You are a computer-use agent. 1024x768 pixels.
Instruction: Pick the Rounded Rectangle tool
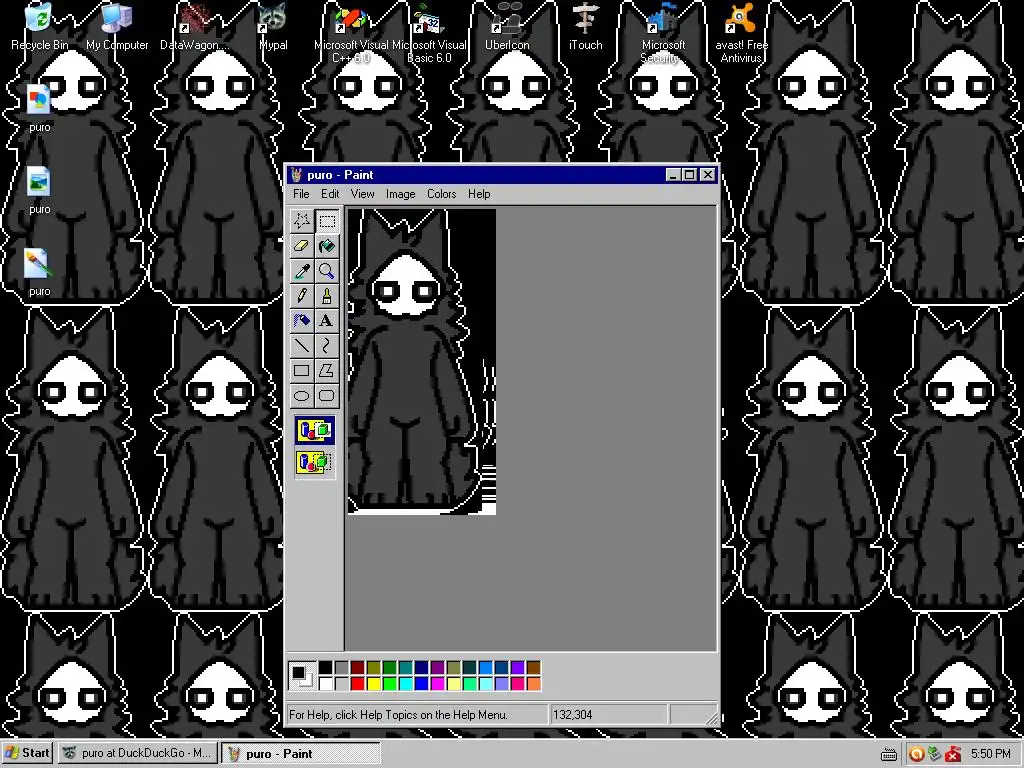(327, 395)
